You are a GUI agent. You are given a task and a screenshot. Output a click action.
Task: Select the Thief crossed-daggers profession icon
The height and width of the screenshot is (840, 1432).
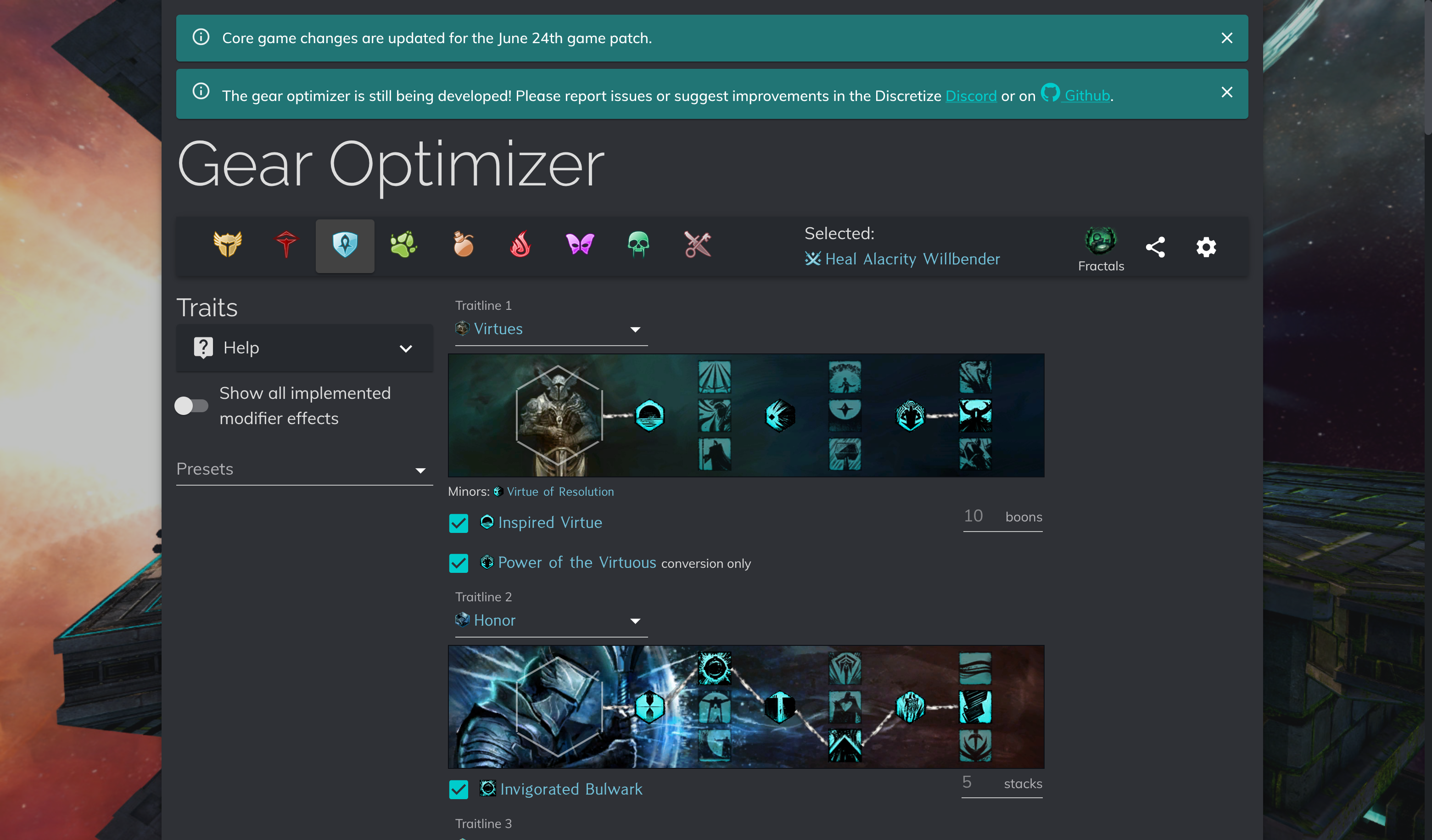click(x=698, y=245)
